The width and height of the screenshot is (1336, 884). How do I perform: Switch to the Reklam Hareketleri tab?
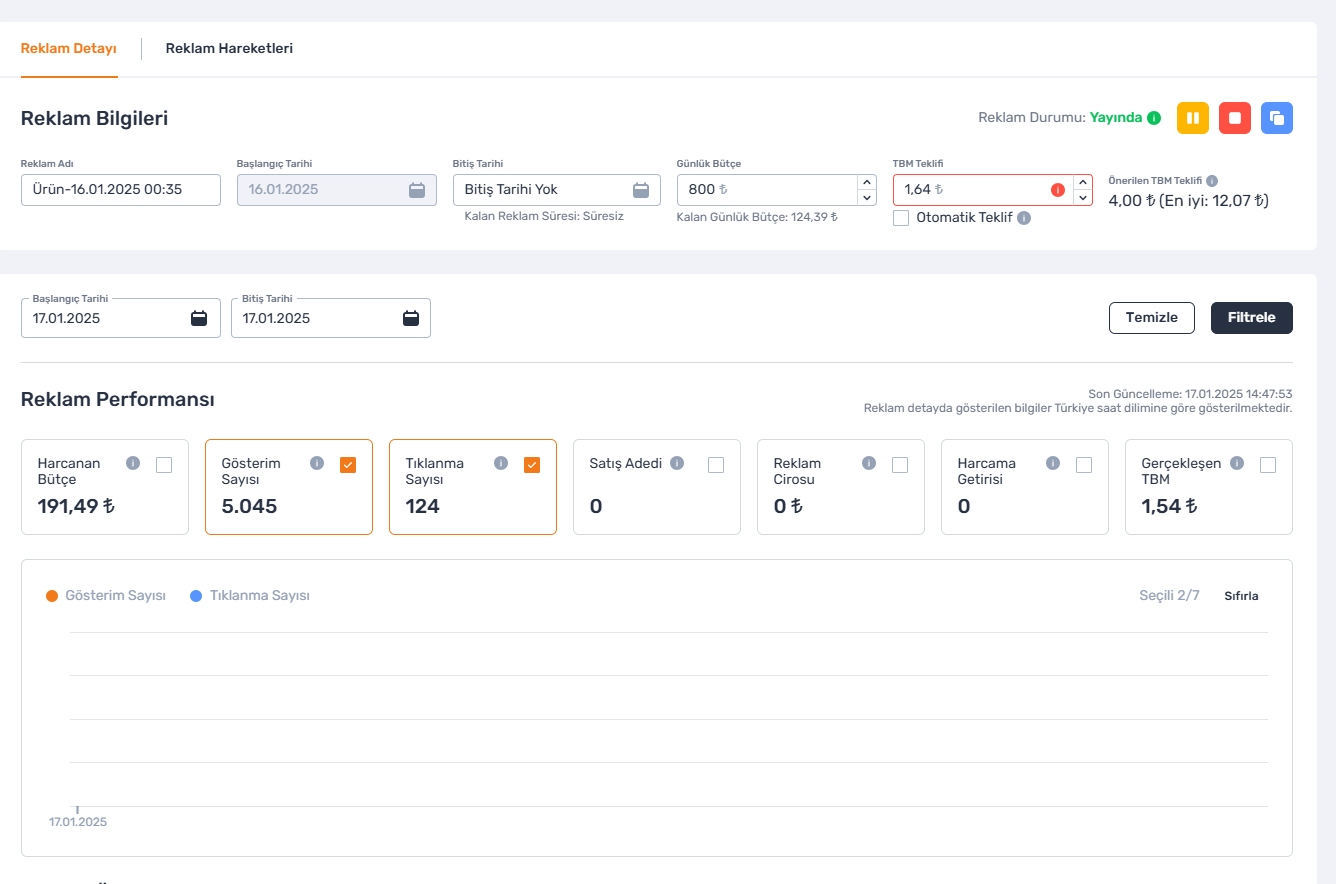(x=229, y=48)
